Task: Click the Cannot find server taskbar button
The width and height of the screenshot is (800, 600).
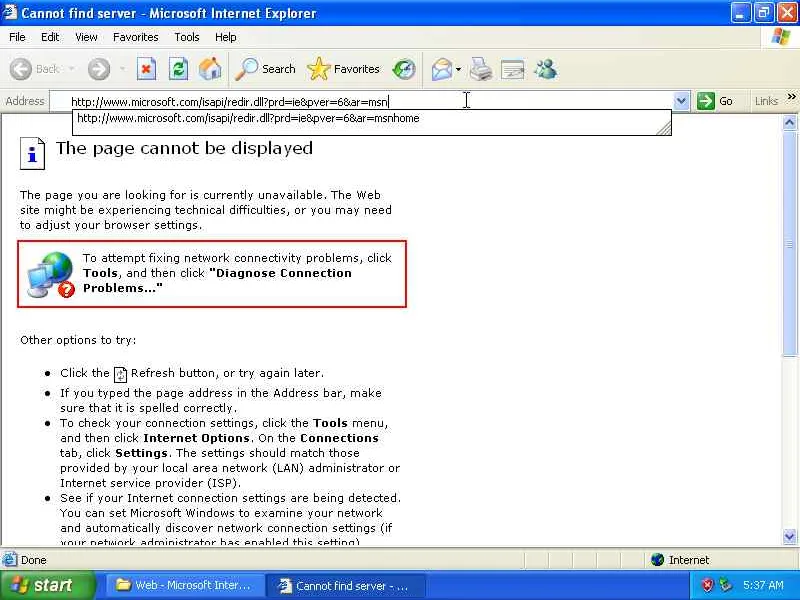Action: [346, 586]
